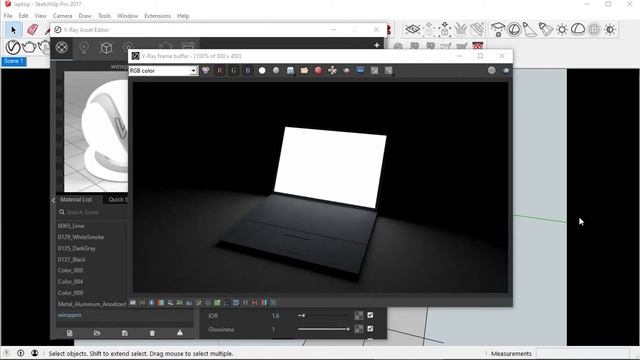Click Glossiness texture slot swatch
This screenshot has height=360, width=640.
(358, 329)
